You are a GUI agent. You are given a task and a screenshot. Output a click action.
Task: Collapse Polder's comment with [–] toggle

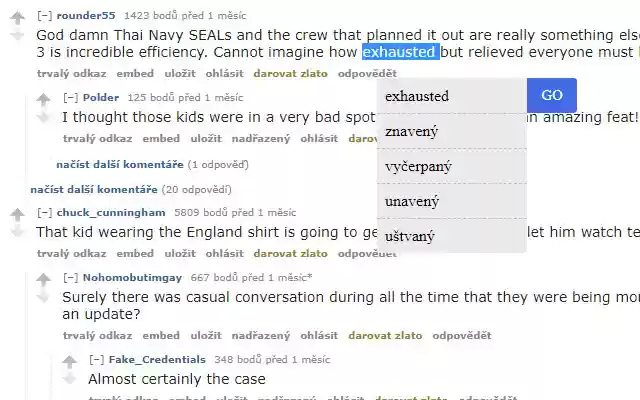70,98
